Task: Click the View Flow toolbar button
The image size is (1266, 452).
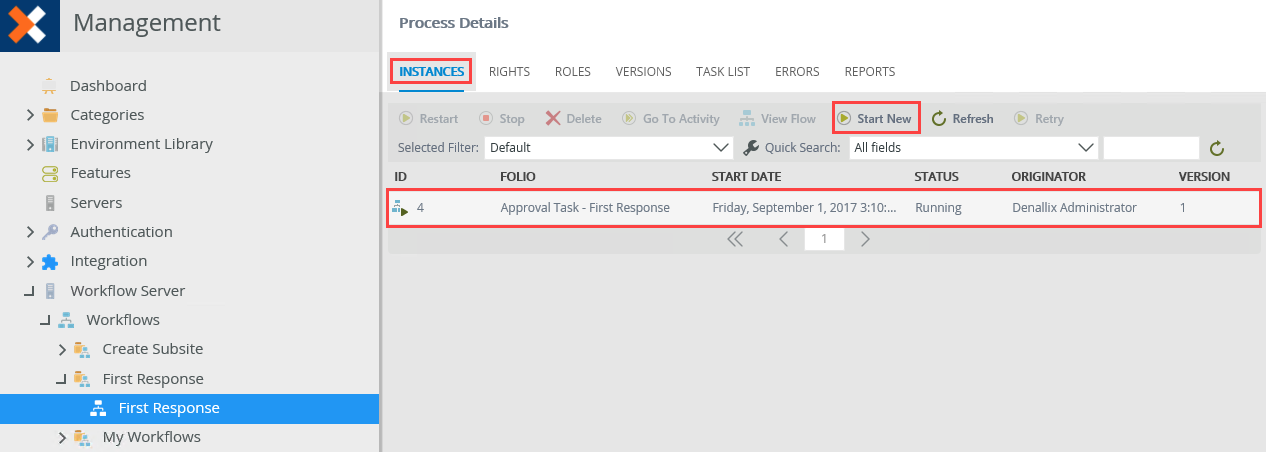Action: pyautogui.click(x=778, y=118)
